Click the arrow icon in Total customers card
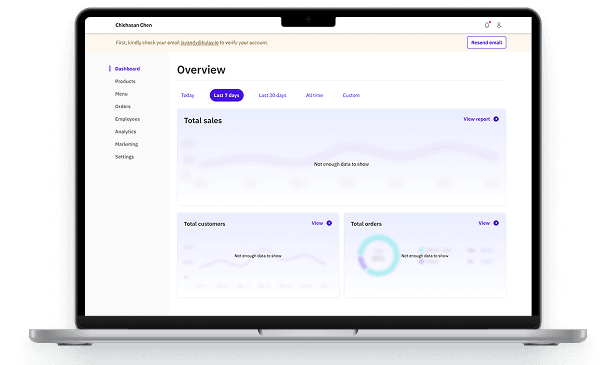Viewport: 613px width, 365px height. tap(329, 223)
